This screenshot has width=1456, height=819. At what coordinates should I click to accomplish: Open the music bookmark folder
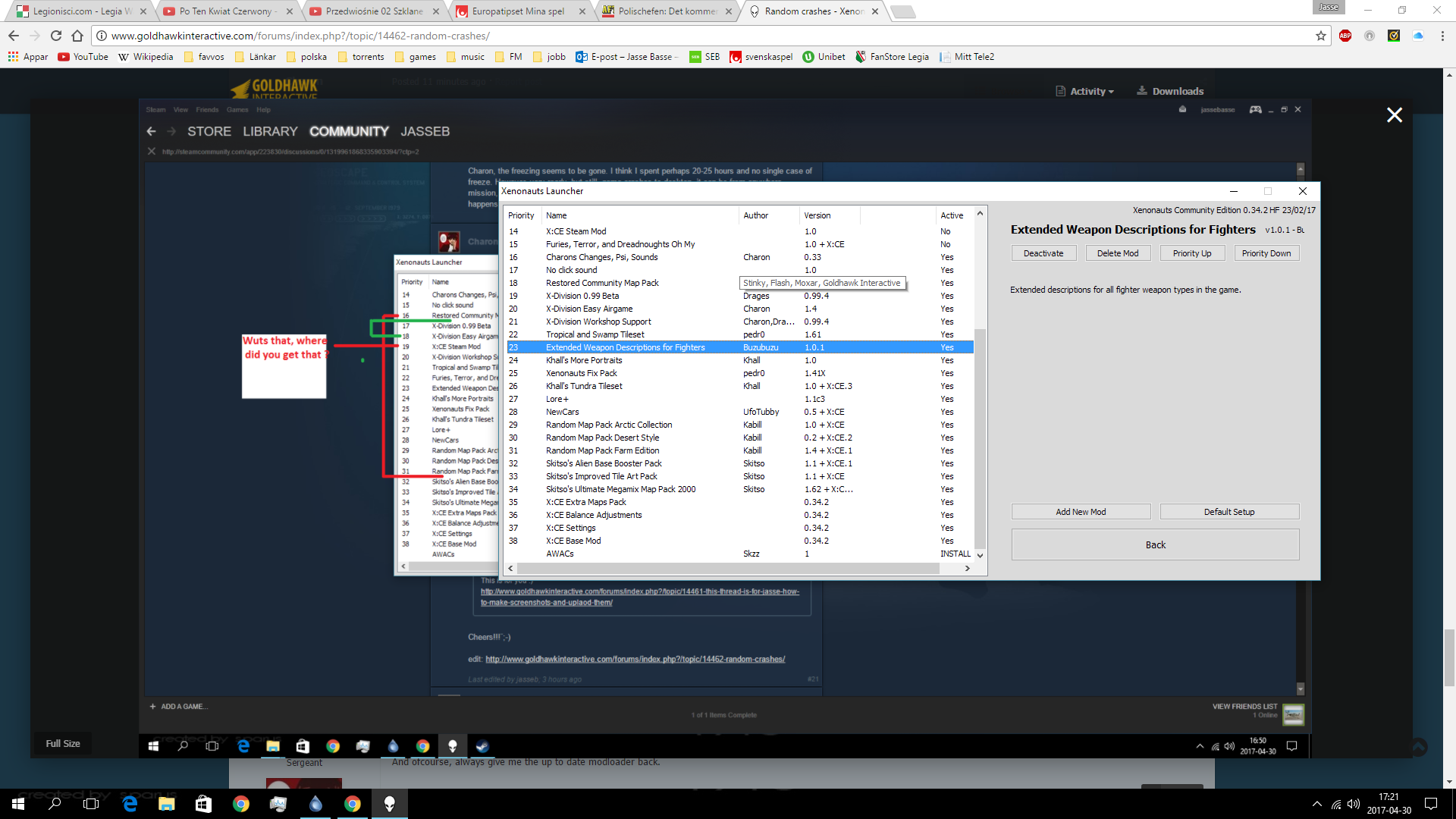coord(466,57)
